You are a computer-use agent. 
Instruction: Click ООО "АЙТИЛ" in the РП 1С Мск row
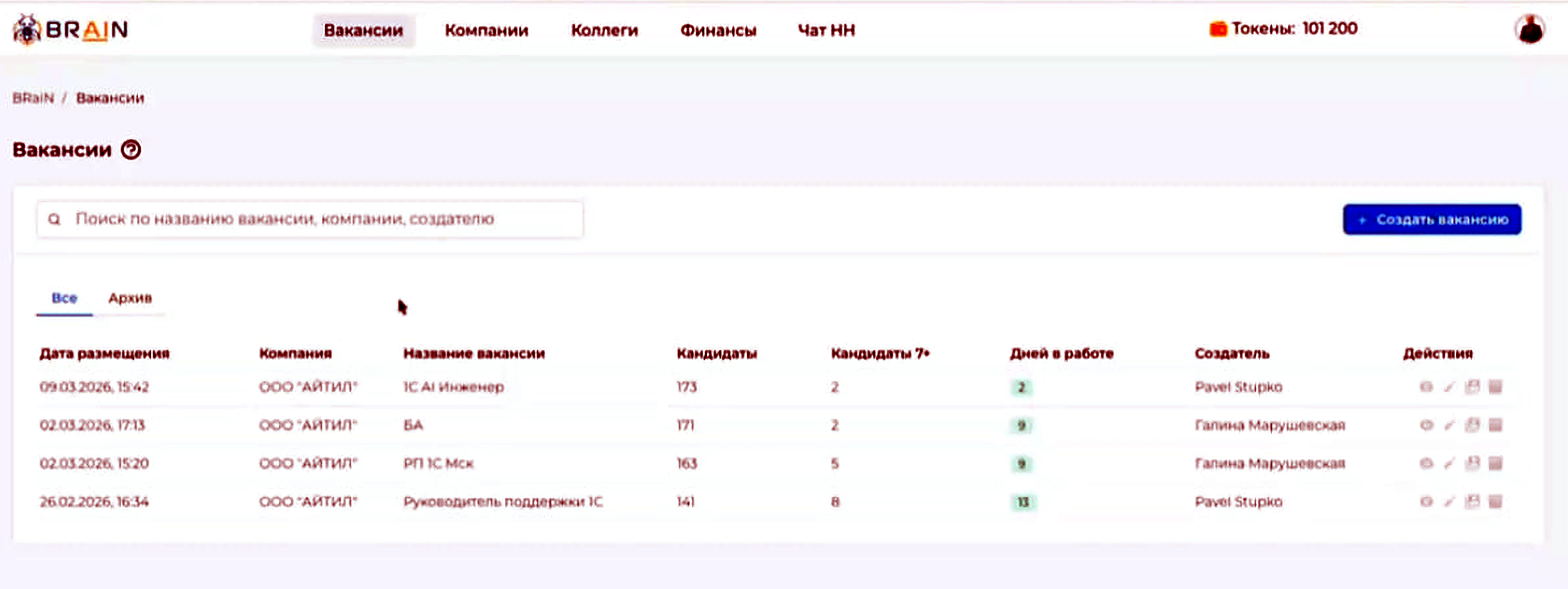tap(308, 463)
